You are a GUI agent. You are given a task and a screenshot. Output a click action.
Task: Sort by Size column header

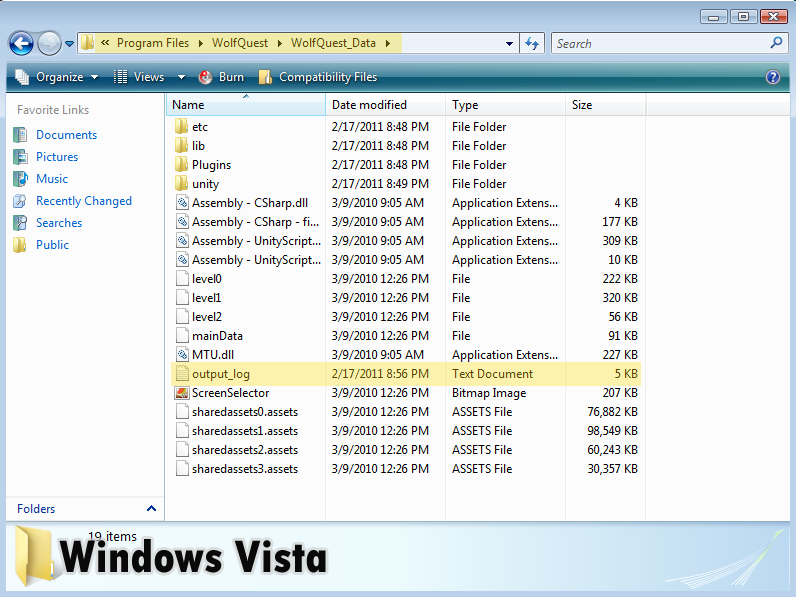(606, 105)
